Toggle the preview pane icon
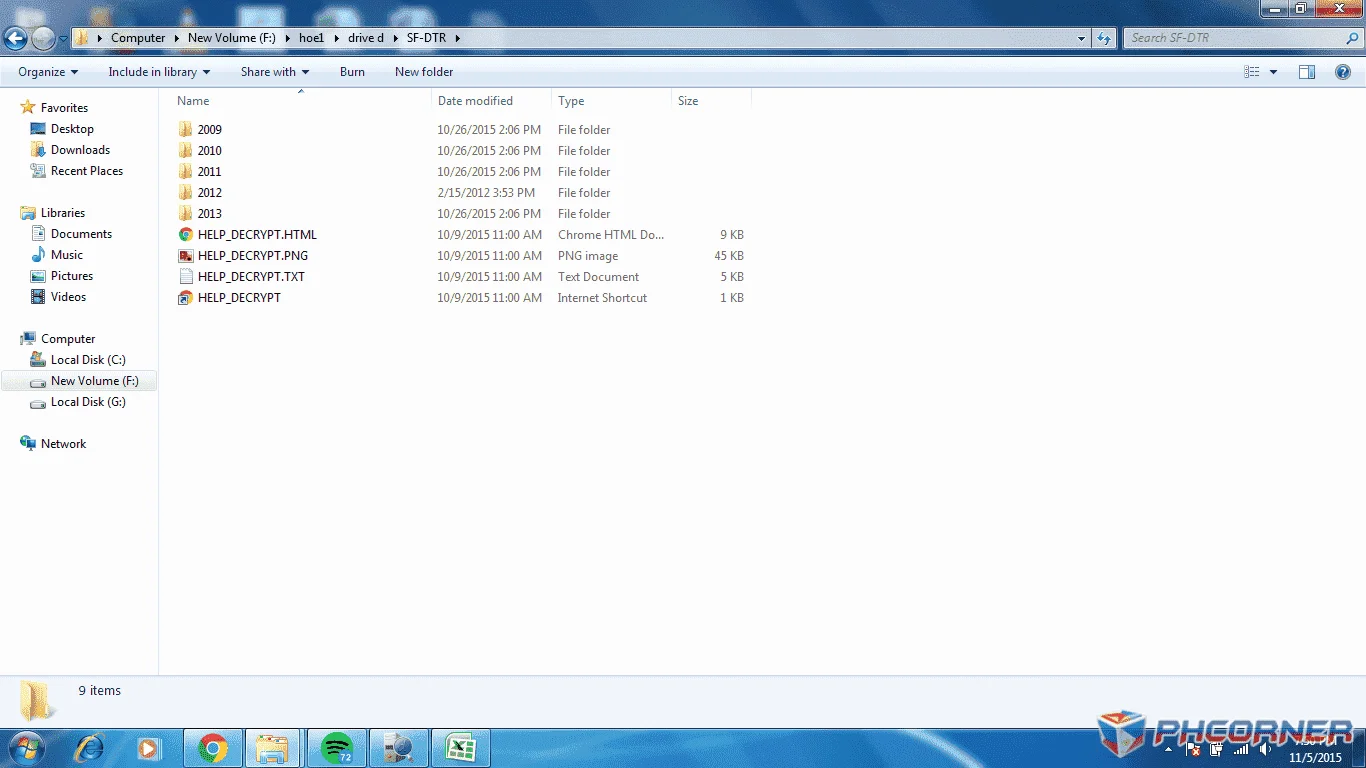The height and width of the screenshot is (768, 1366). [x=1307, y=72]
